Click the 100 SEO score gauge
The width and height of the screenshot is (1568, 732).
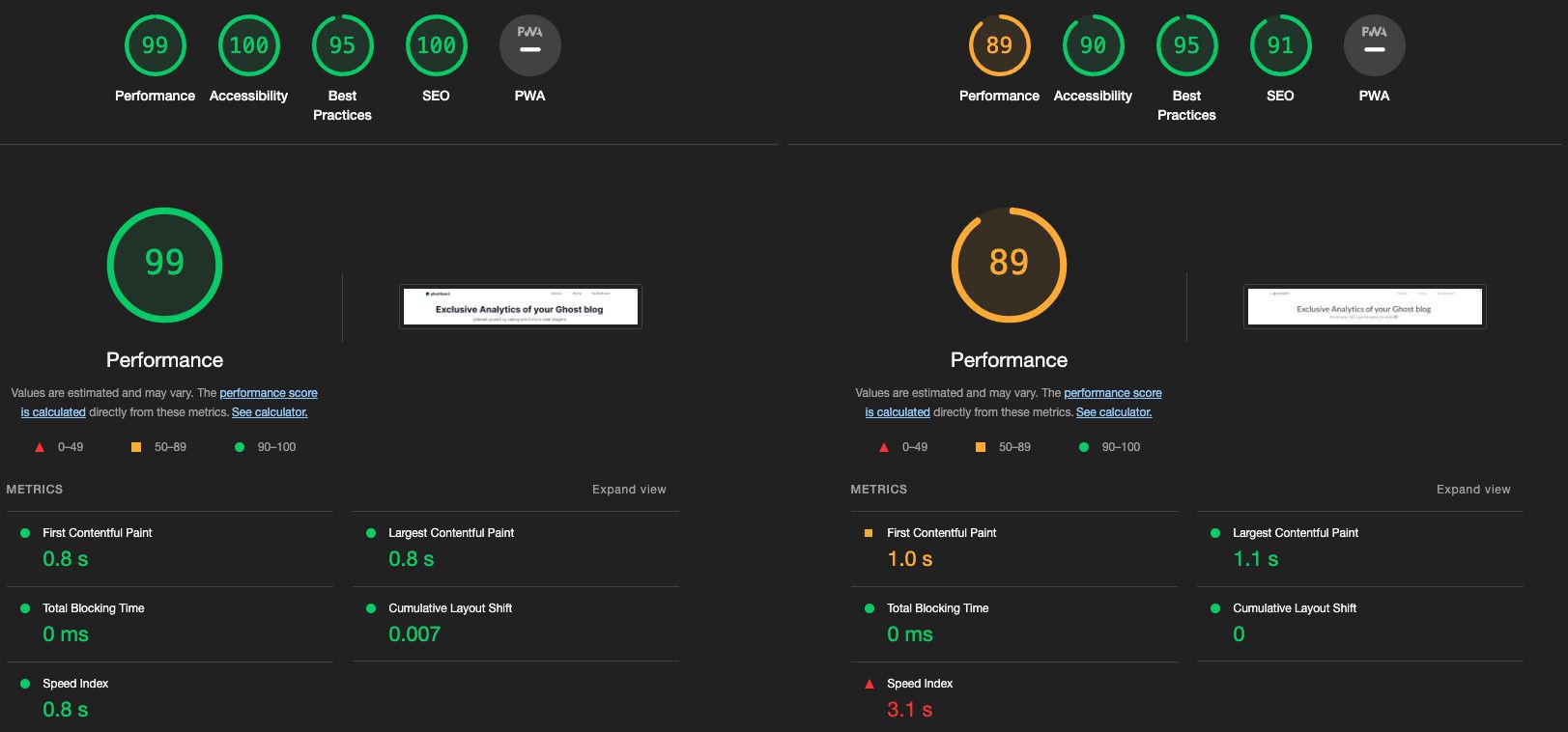436,45
